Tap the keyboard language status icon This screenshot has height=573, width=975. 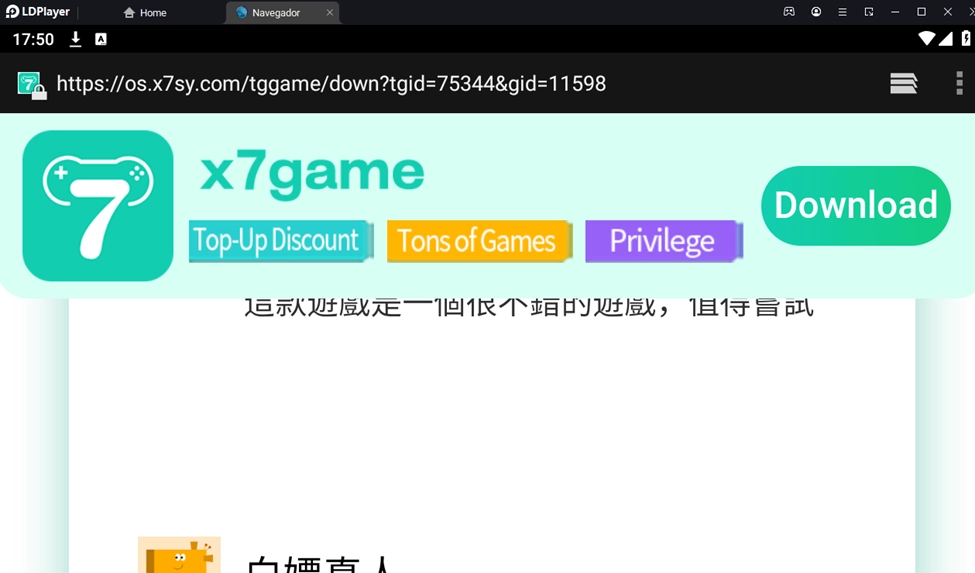(x=101, y=39)
